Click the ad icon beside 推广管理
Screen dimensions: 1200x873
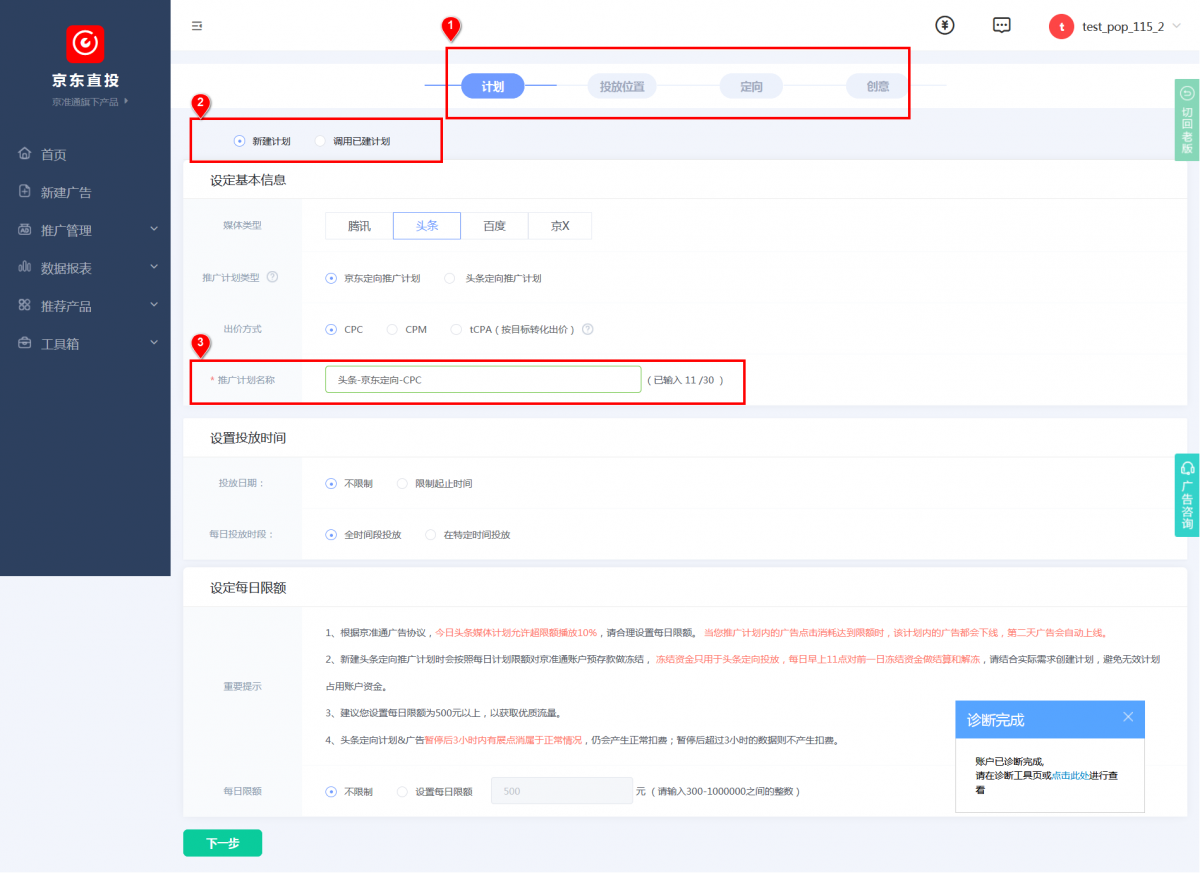pos(25,230)
